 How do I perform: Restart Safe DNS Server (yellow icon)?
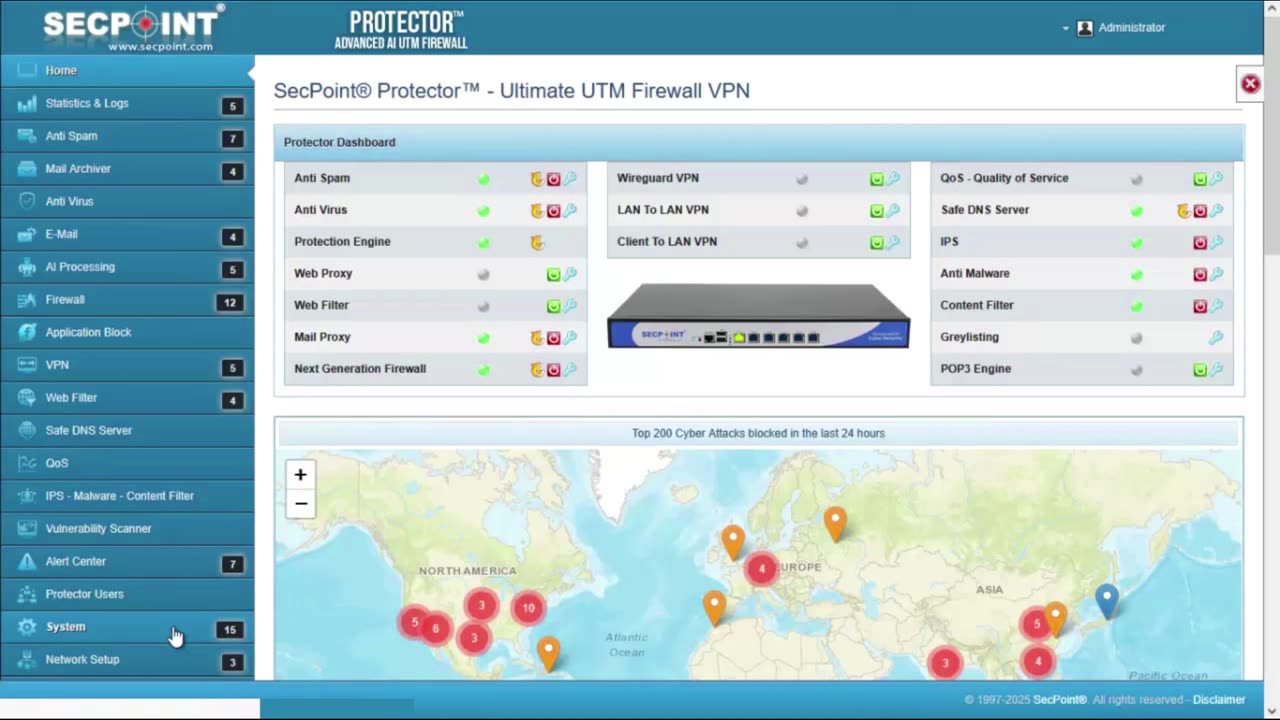[x=1184, y=211]
